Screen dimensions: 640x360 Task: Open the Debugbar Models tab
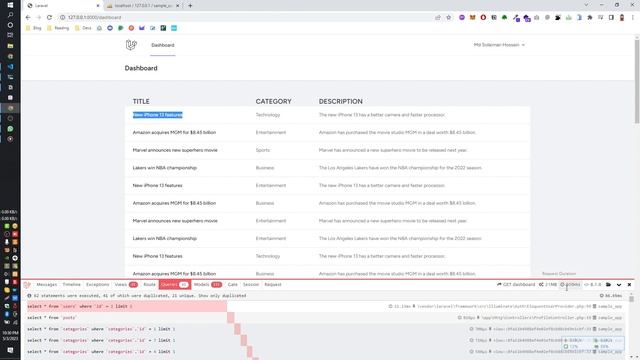[x=208, y=284]
